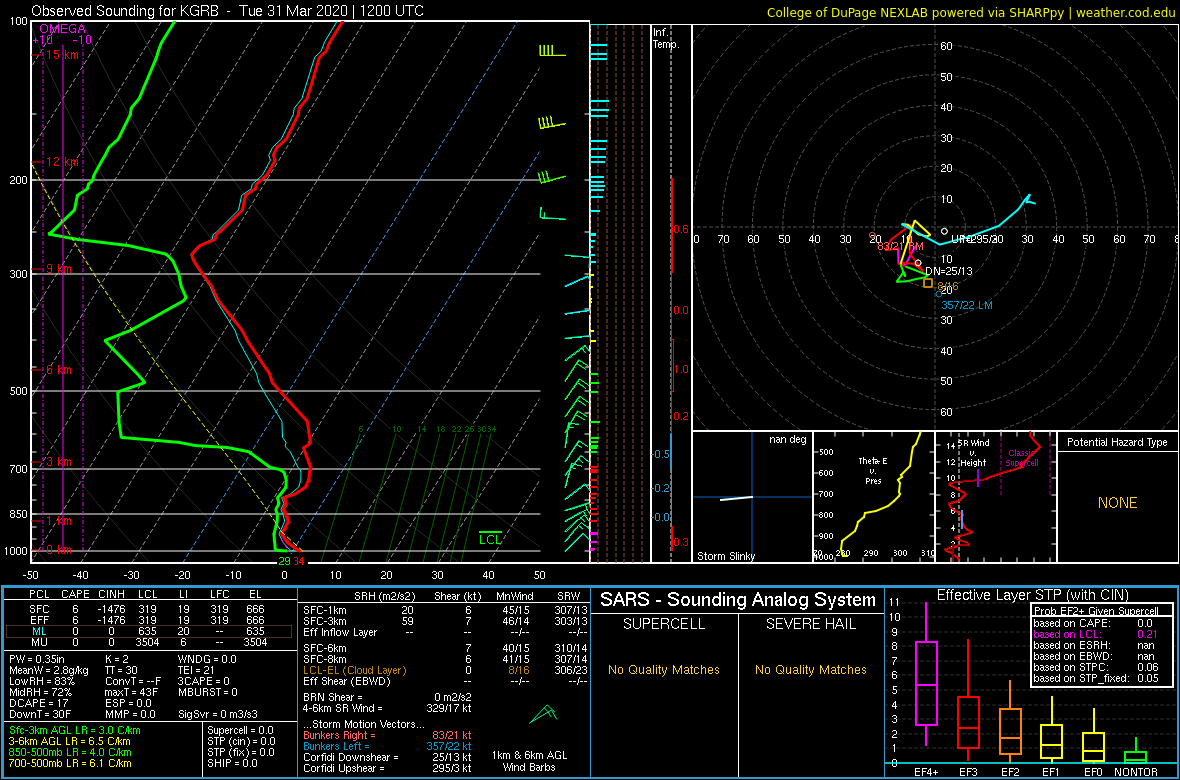Click the 'Storm Slinky' panel label
The height and width of the screenshot is (780, 1180).
(x=726, y=556)
